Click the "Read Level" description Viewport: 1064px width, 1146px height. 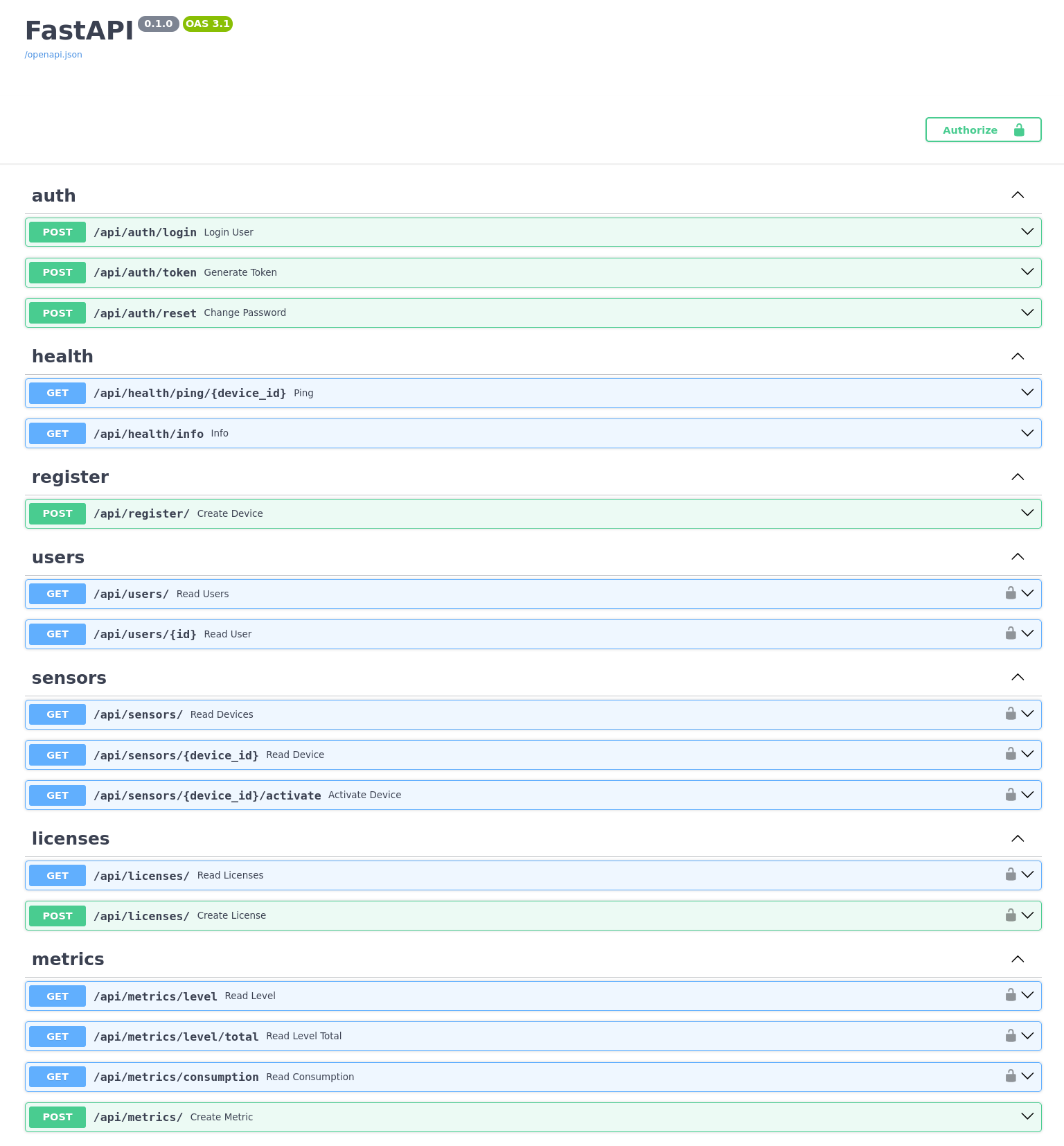point(250,996)
